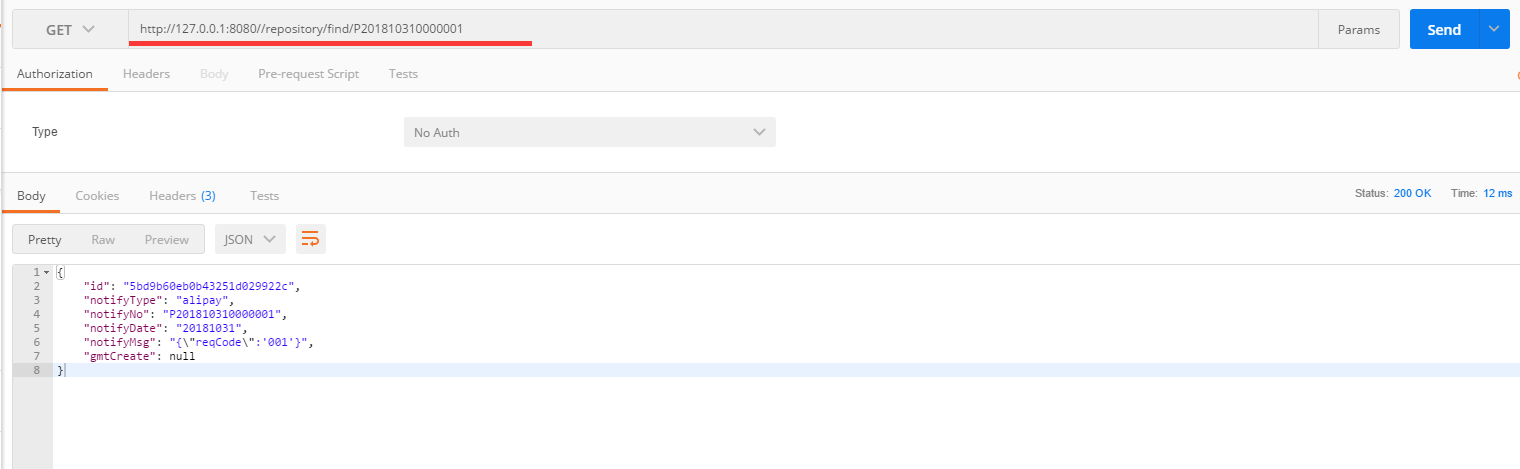Expand the Send button dropdown arrow
The height and width of the screenshot is (469, 1520).
pos(1494,30)
